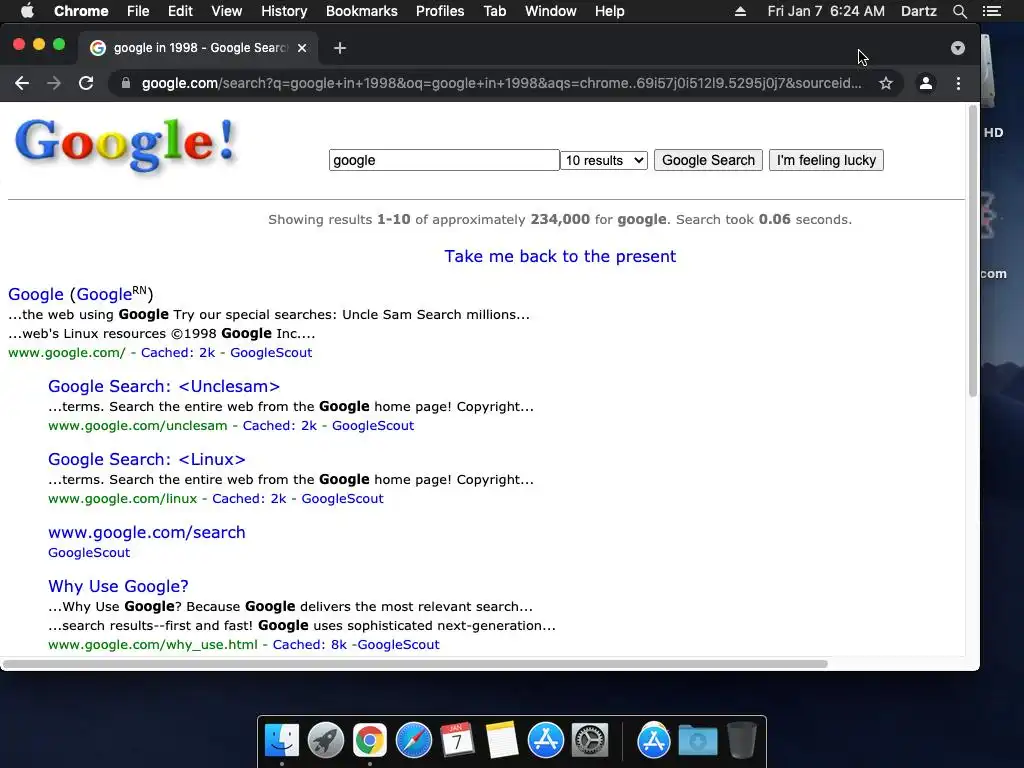
Task: Click the browser forward arrow
Action: click(54, 83)
